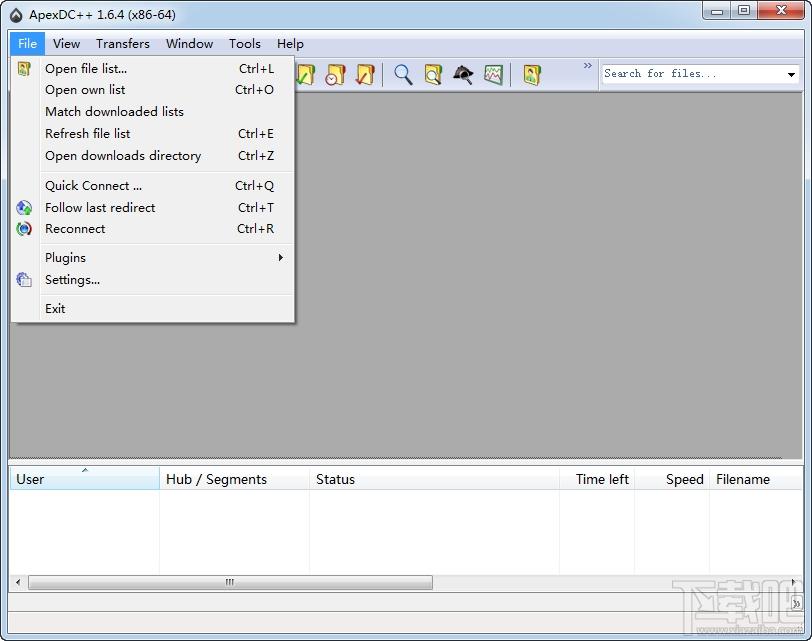Click the user file list toolbar icon

click(532, 75)
